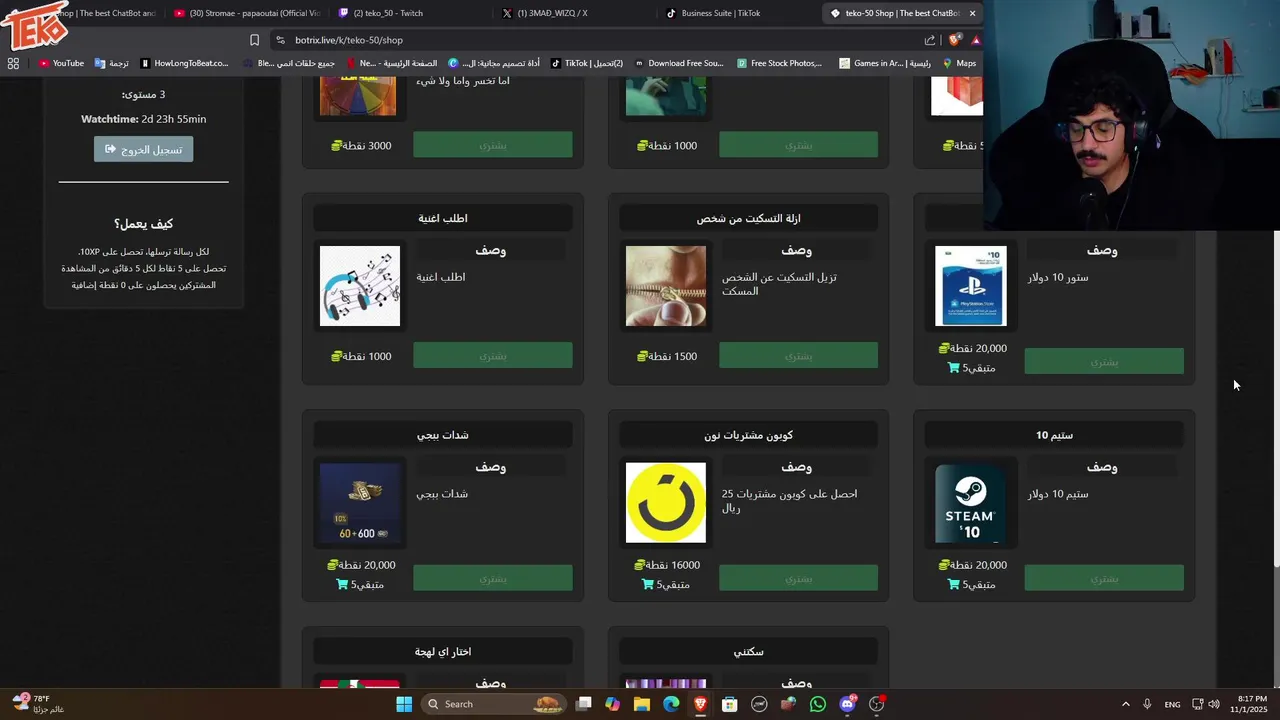Screen dimensions: 1280x720
Task: Click the Watchtime: 2d 23h 55min text
Action: click(144, 119)
